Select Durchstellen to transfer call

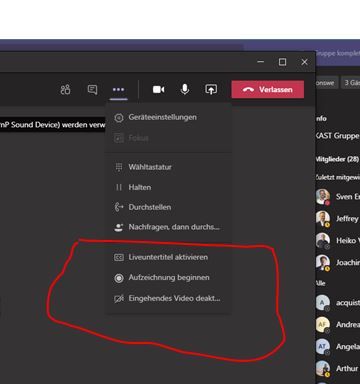click(x=168, y=207)
